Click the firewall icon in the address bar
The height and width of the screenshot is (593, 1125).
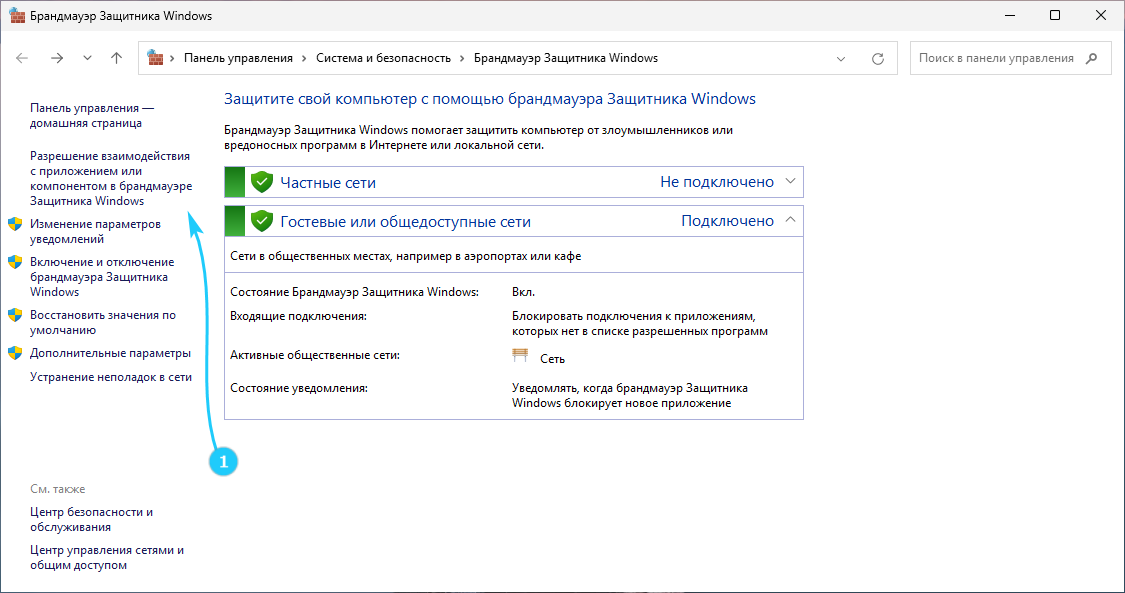tap(155, 57)
